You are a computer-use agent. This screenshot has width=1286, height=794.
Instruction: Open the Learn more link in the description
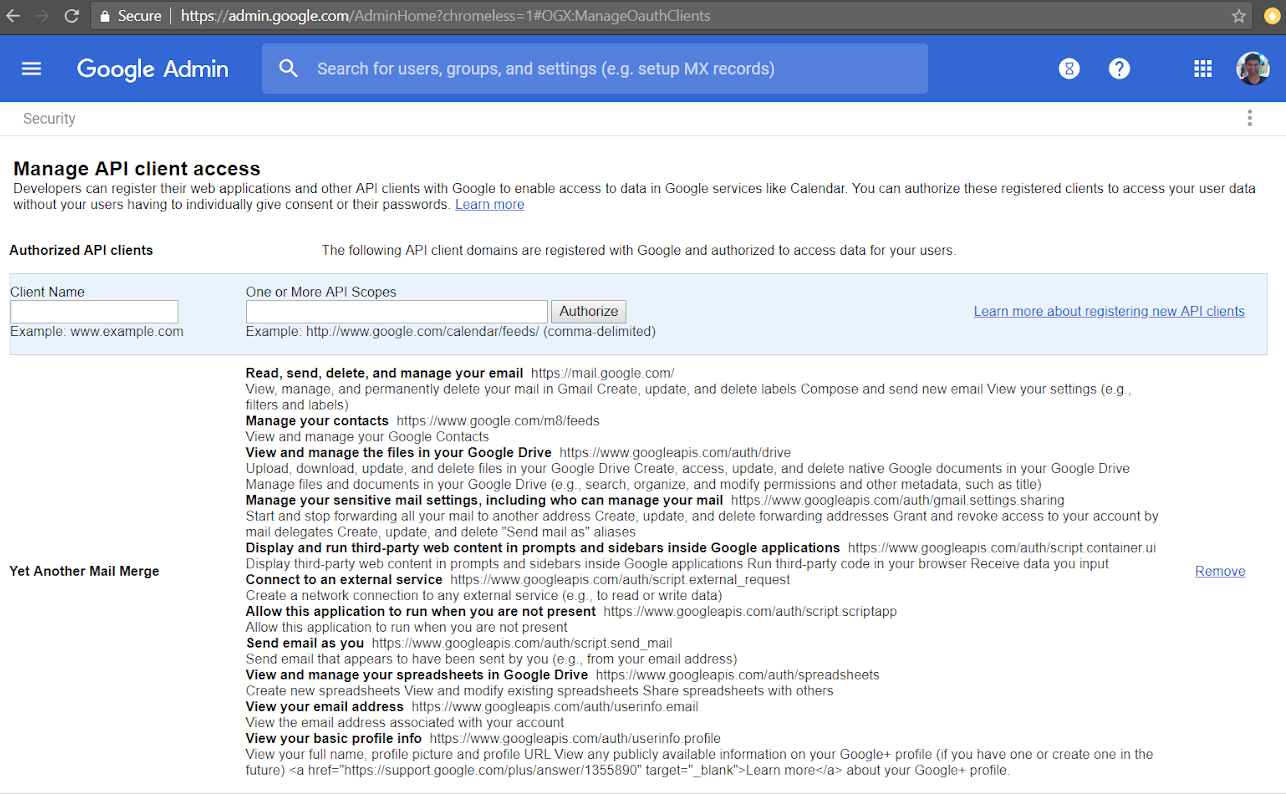click(489, 205)
